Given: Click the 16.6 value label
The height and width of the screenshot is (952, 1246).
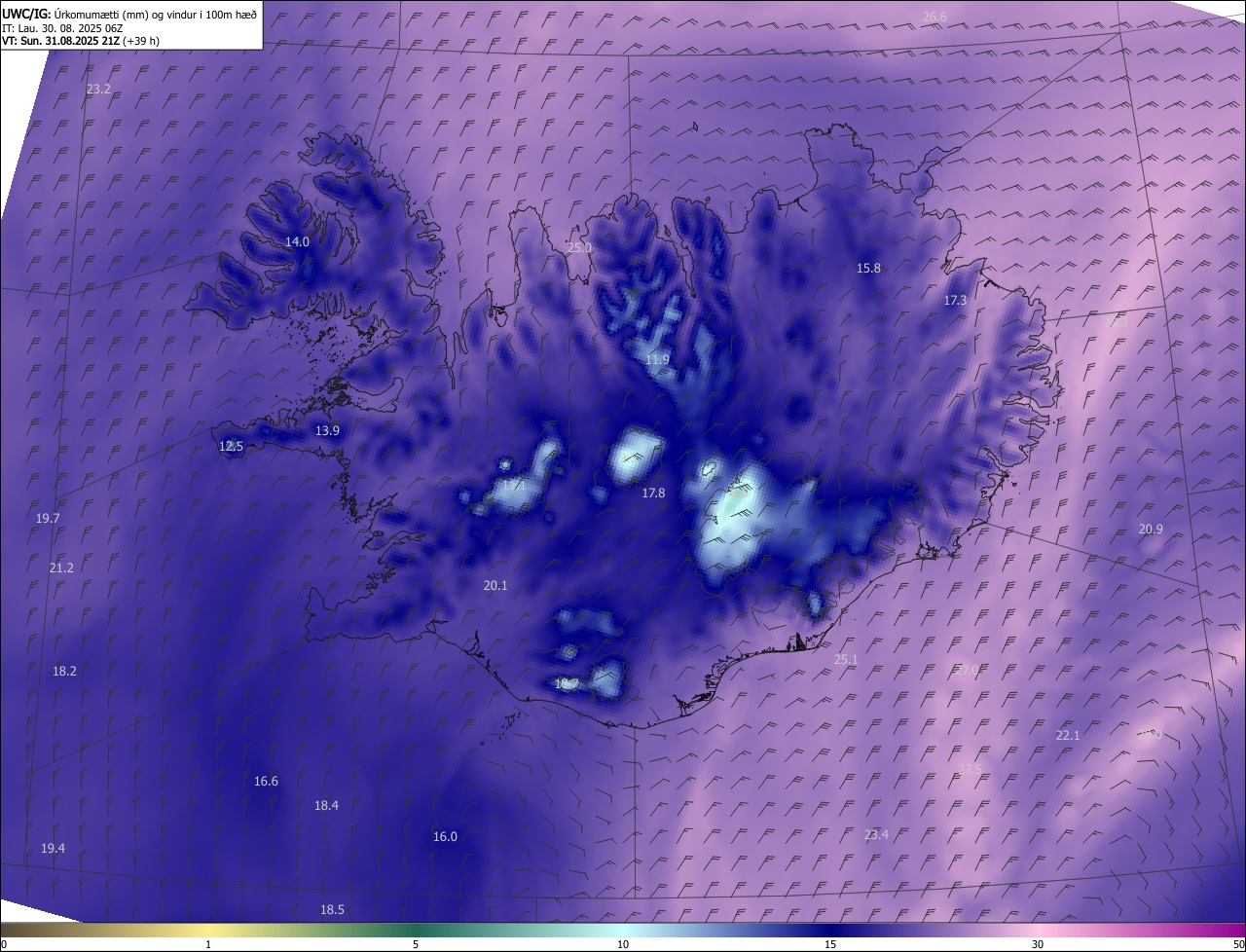Looking at the screenshot, I should [x=266, y=781].
